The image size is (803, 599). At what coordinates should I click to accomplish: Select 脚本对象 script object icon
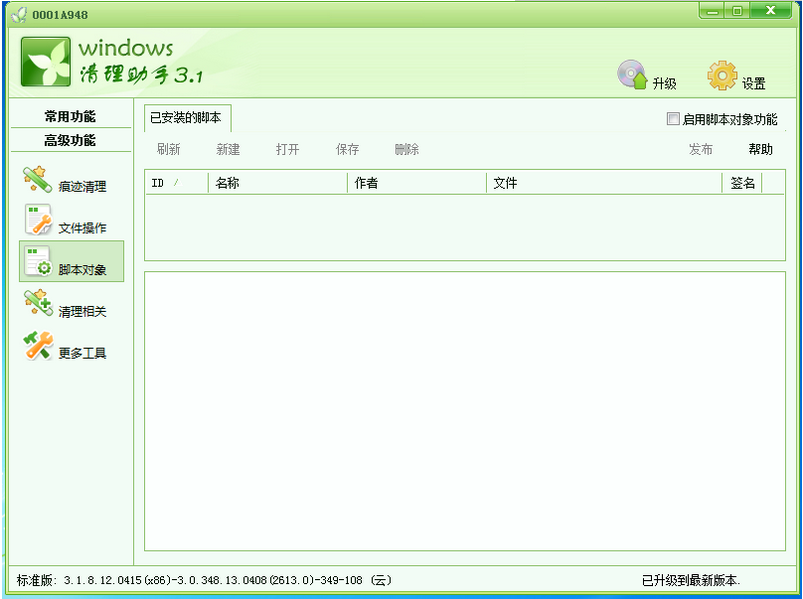(x=38, y=261)
